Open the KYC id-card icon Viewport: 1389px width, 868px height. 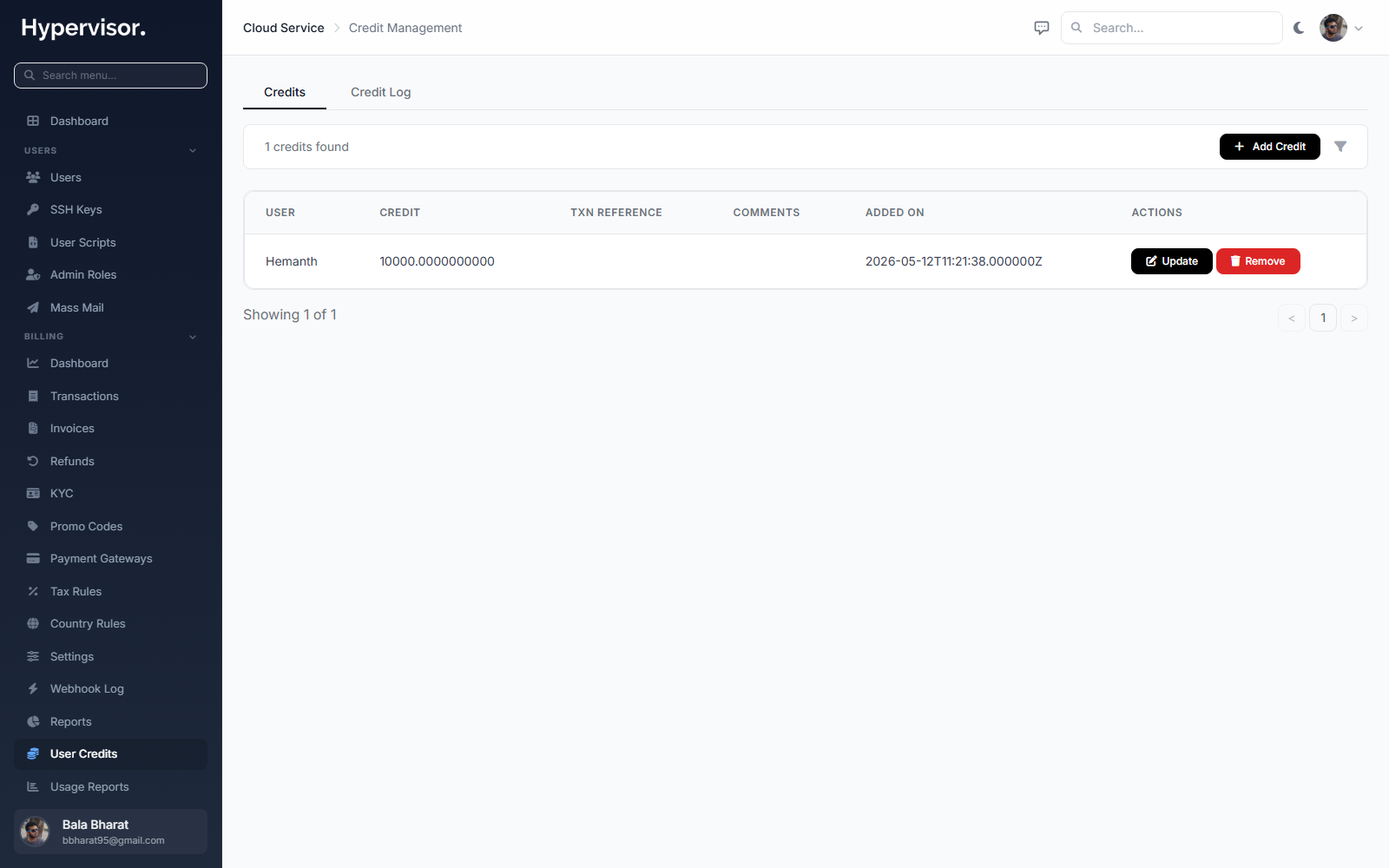coord(33,493)
